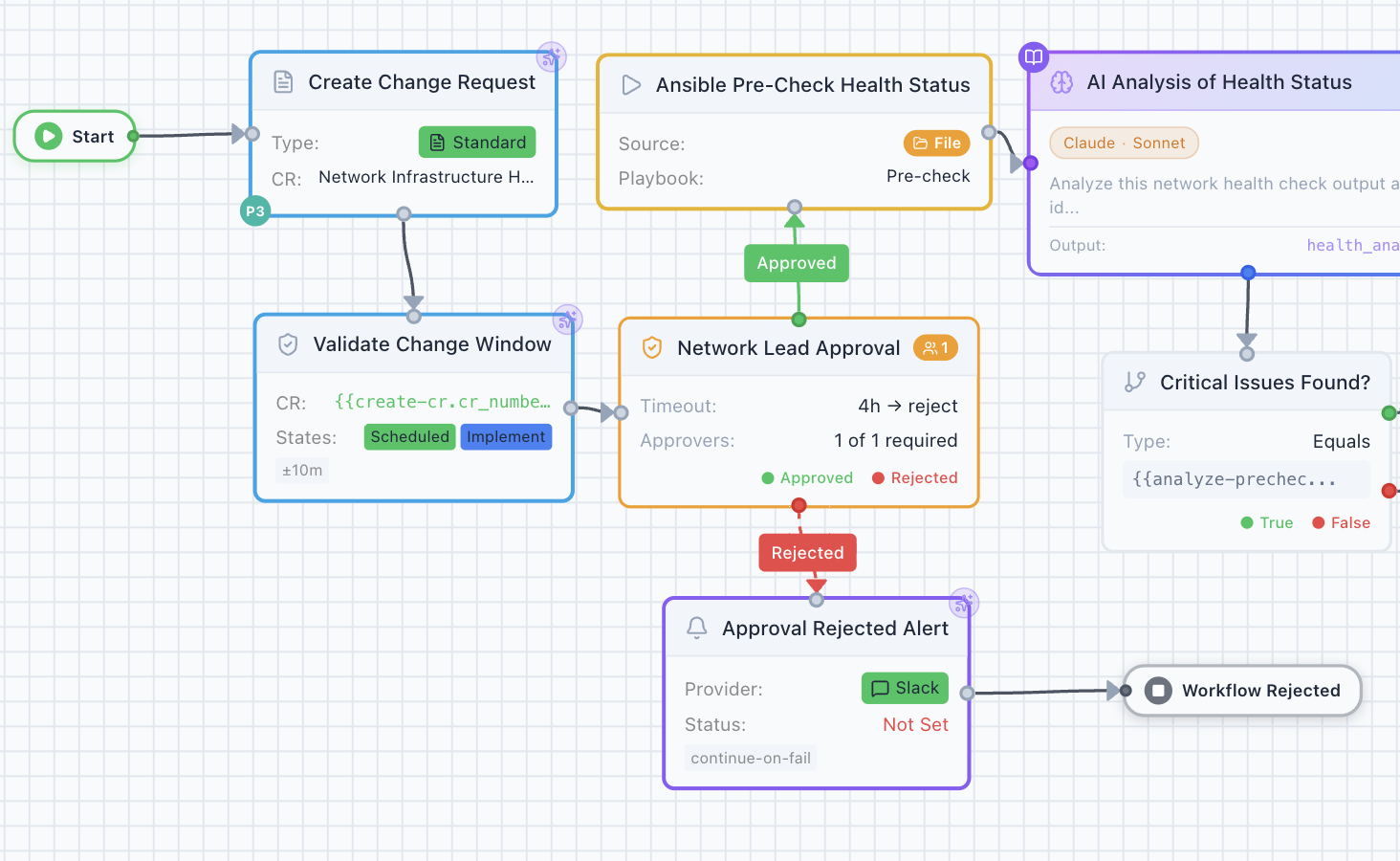Select the Start node
Screen dimensions: 1400x861
(75, 136)
